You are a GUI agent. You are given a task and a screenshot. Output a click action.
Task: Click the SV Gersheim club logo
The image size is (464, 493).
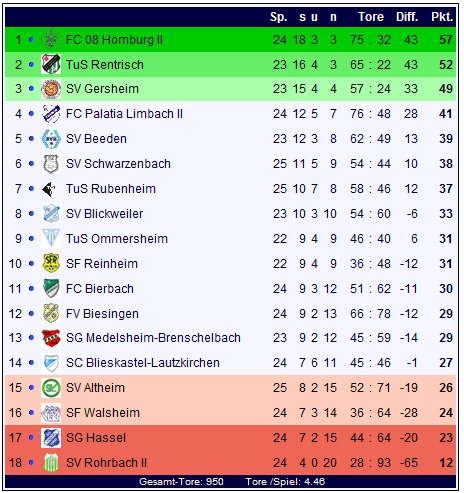coord(51,89)
